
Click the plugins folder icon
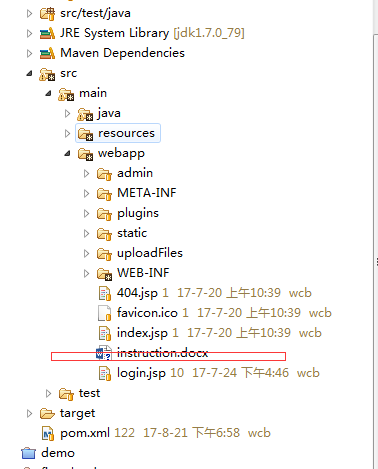pyautogui.click(x=104, y=214)
